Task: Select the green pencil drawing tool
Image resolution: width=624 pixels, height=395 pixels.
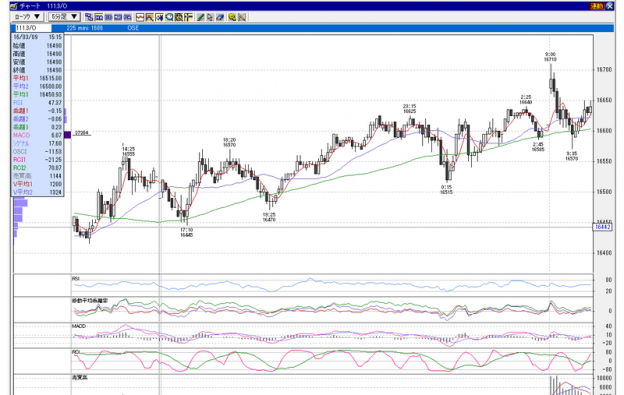Action: 200,17
